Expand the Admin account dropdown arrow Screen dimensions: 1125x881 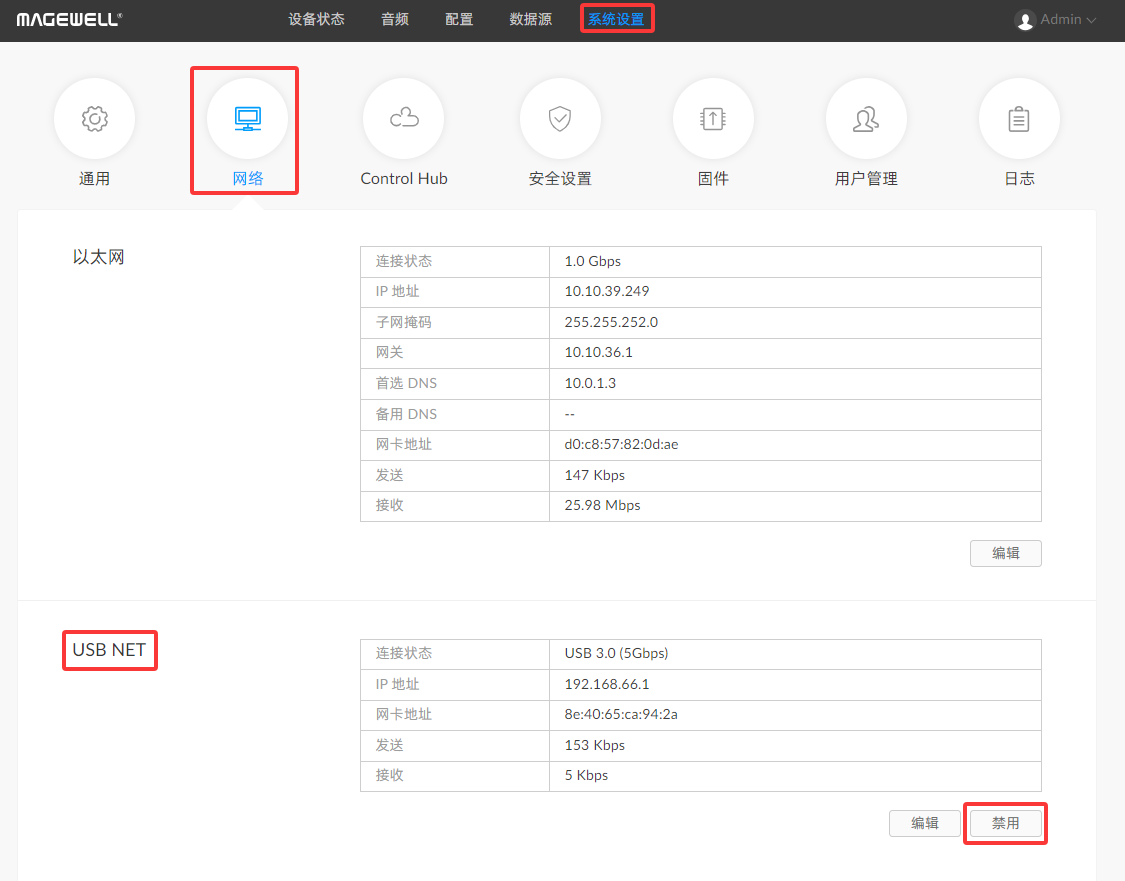[1091, 20]
